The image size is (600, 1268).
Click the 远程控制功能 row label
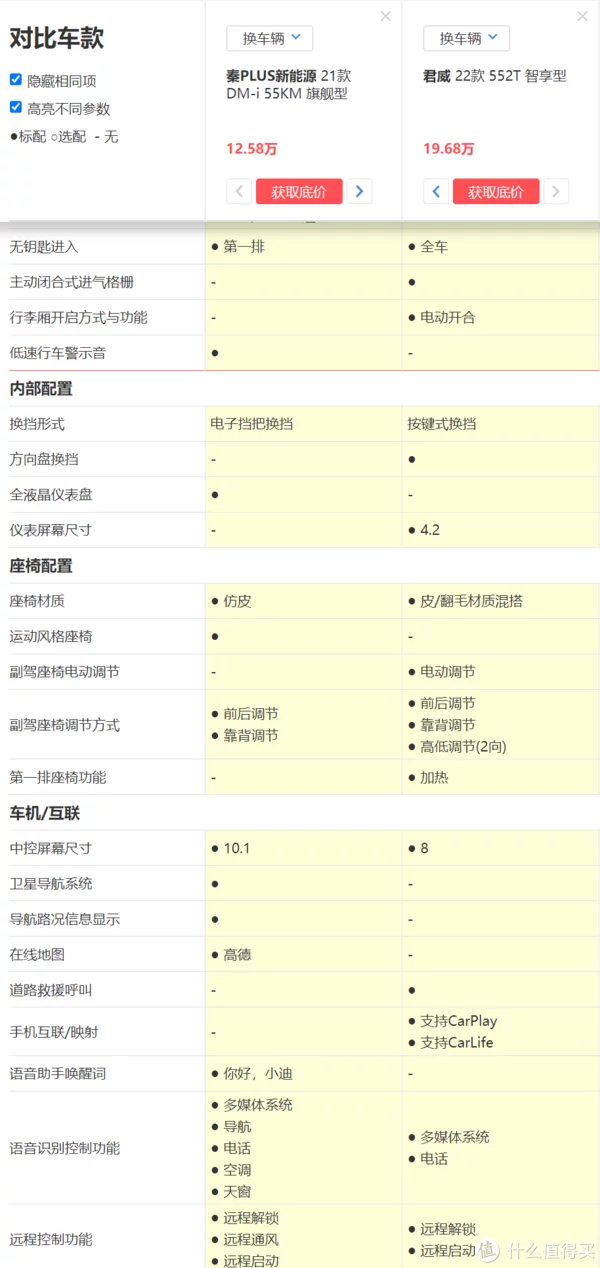point(50,1239)
